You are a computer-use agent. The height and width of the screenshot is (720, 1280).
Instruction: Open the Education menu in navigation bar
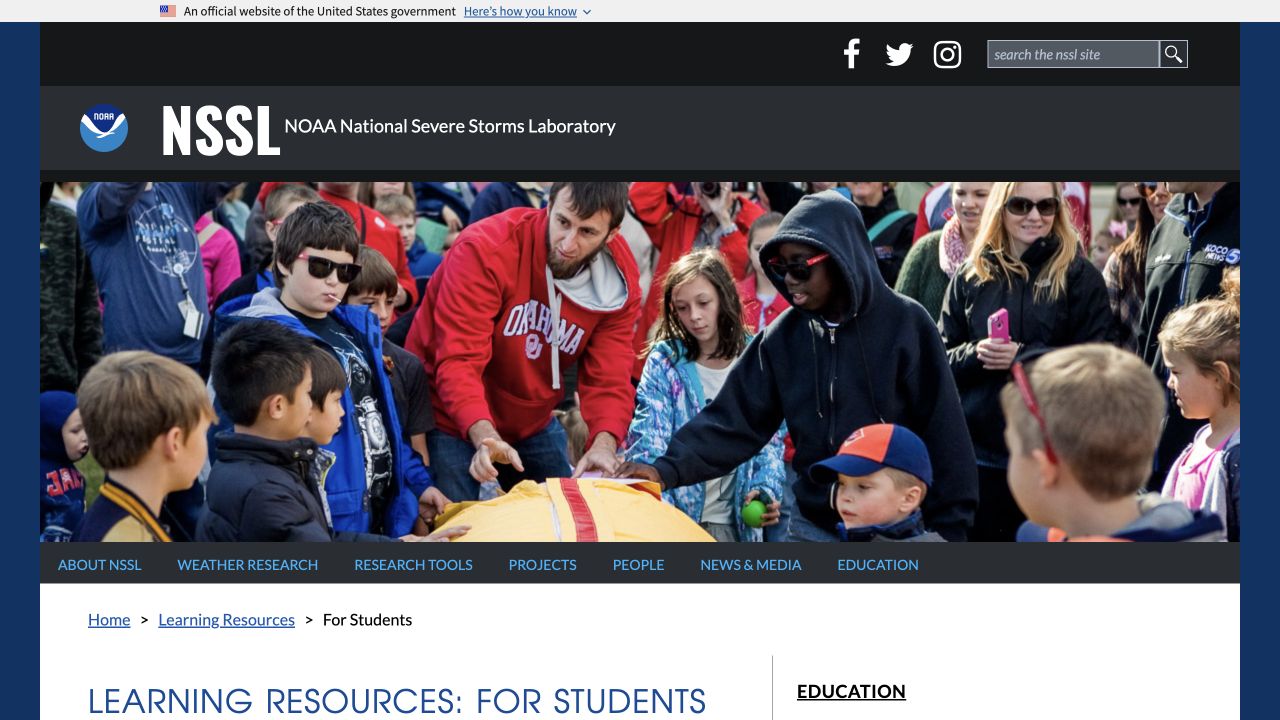pyautogui.click(x=878, y=565)
